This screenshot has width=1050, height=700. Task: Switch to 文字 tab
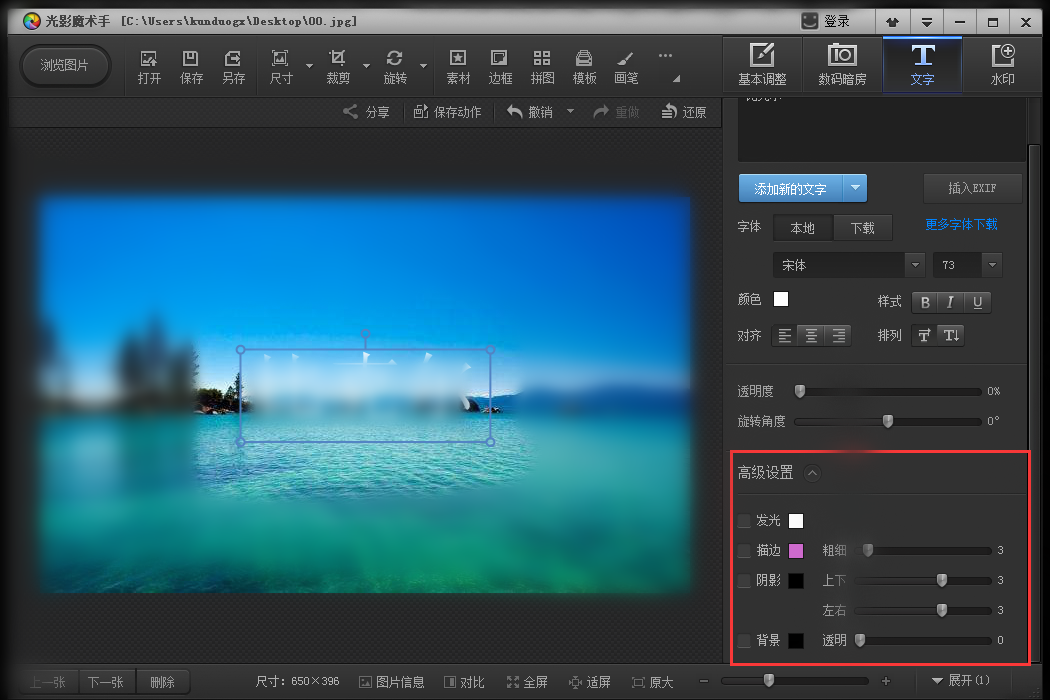pyautogui.click(x=923, y=65)
